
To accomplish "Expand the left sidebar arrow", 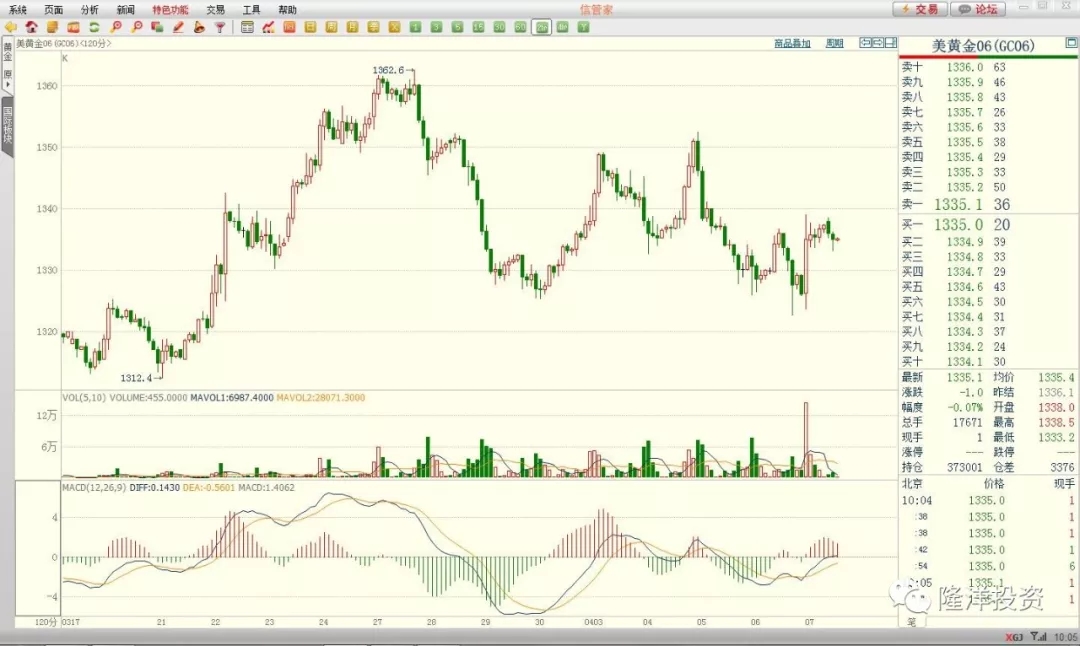I will pyautogui.click(x=8, y=85).
